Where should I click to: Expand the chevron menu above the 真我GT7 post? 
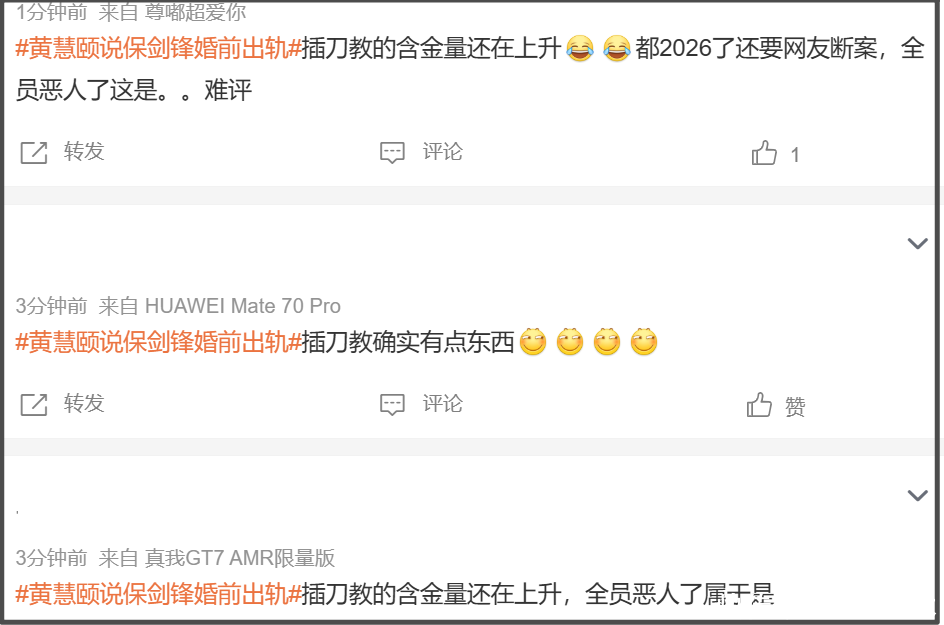click(918, 495)
